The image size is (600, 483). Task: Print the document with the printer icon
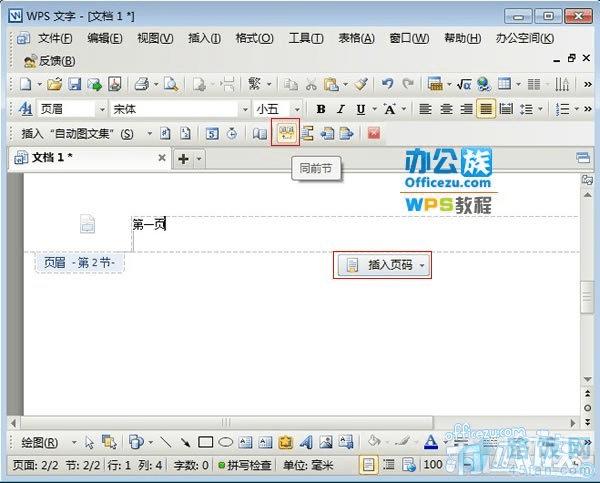142,84
